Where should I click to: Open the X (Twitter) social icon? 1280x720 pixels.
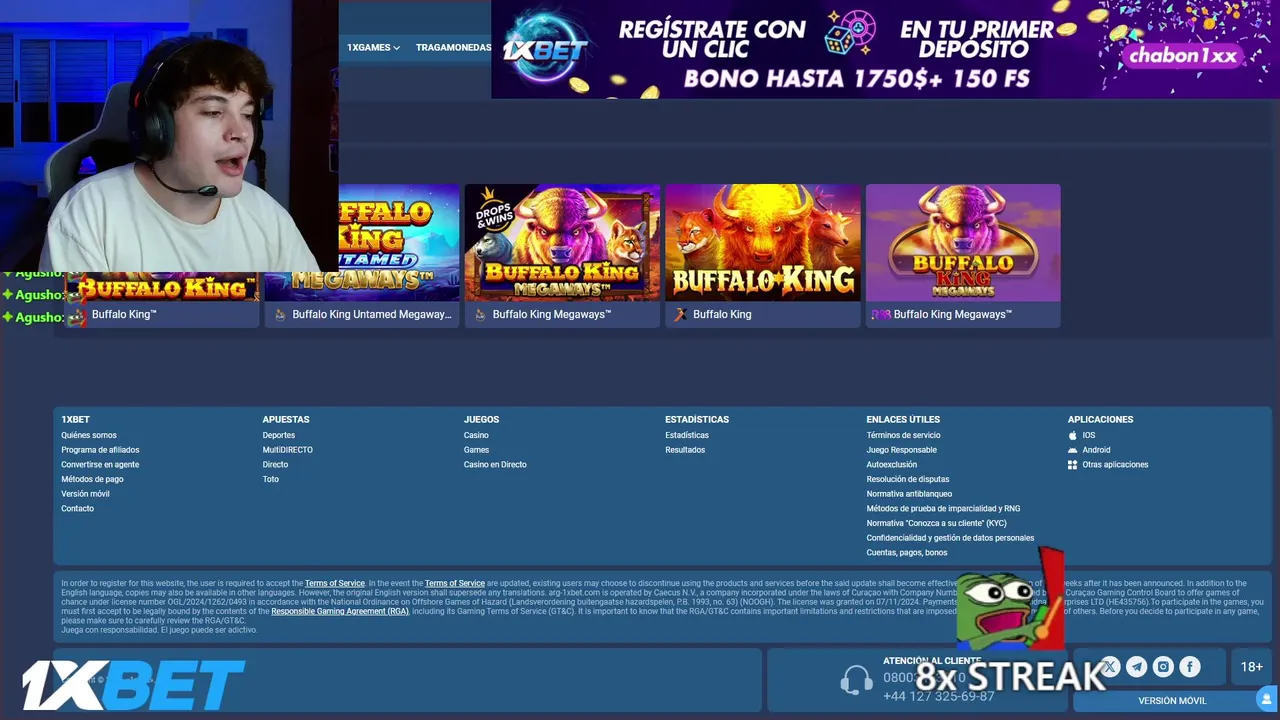point(1110,666)
